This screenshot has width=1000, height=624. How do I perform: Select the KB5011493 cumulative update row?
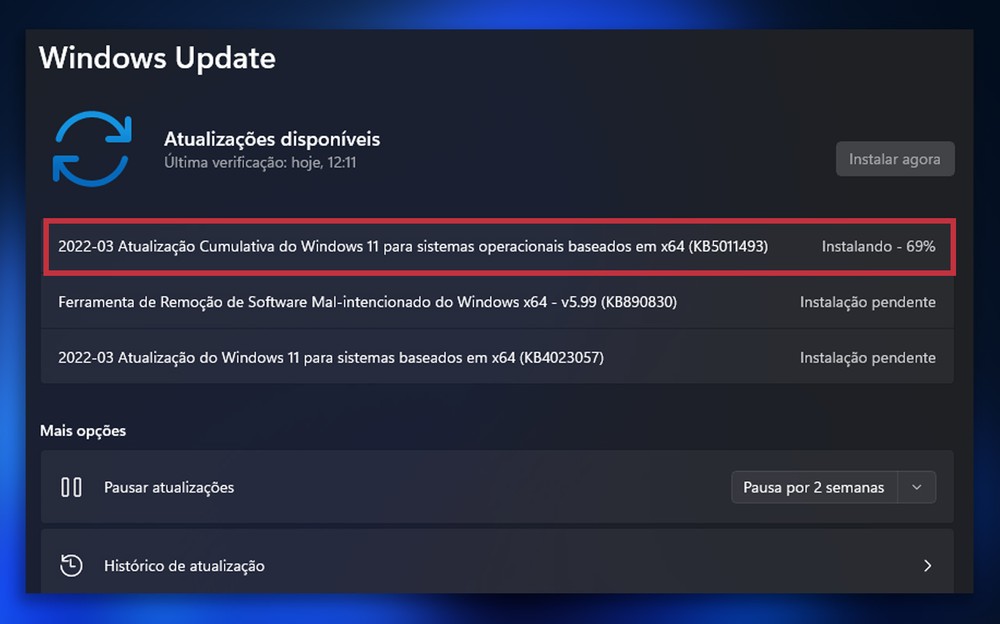tap(498, 247)
